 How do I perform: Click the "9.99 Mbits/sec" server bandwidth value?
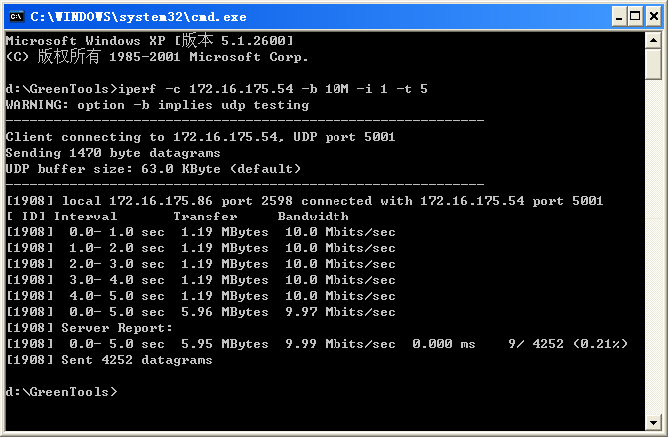pyautogui.click(x=340, y=344)
